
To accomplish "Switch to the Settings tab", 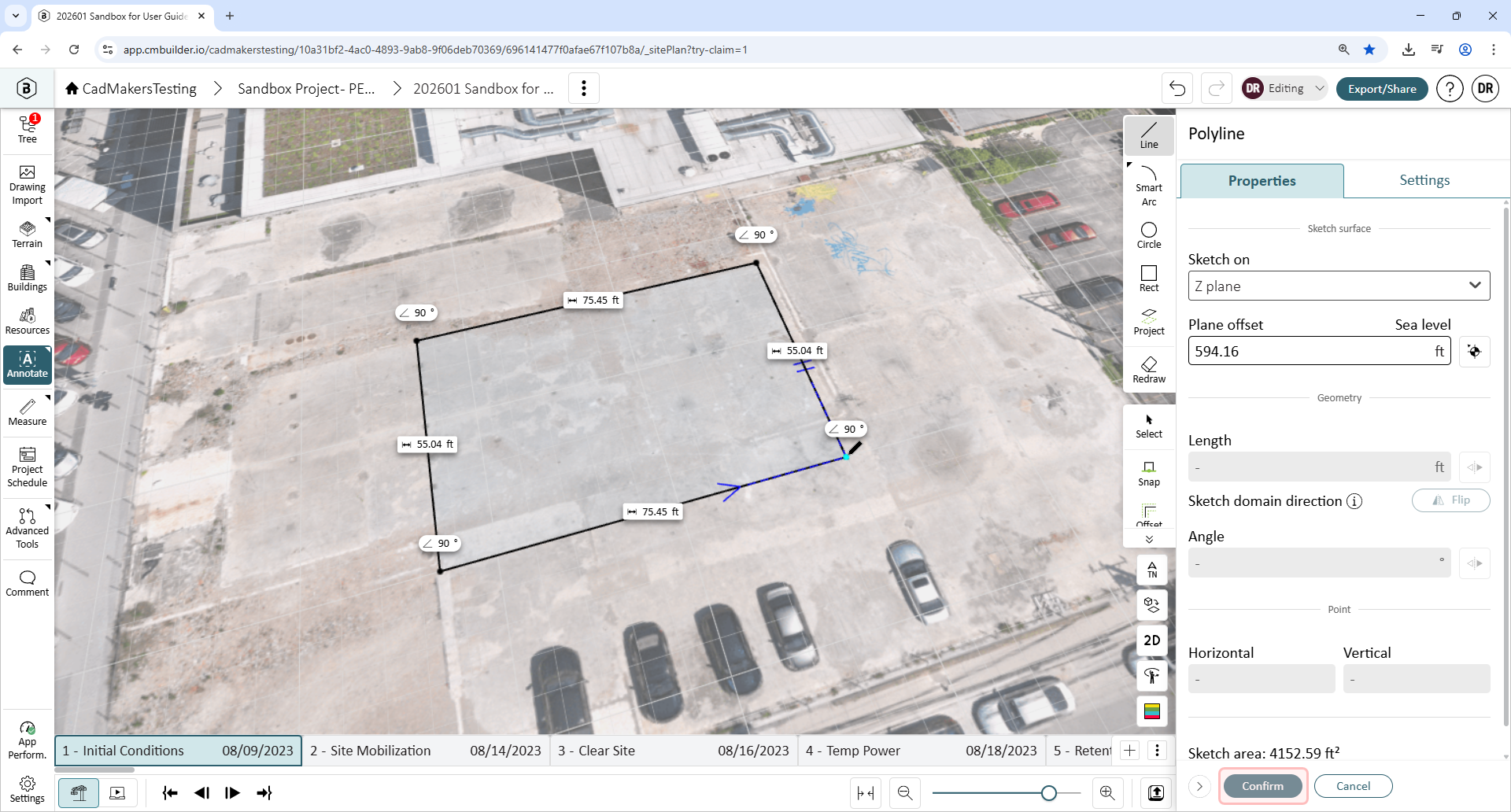I will pyautogui.click(x=1424, y=180).
